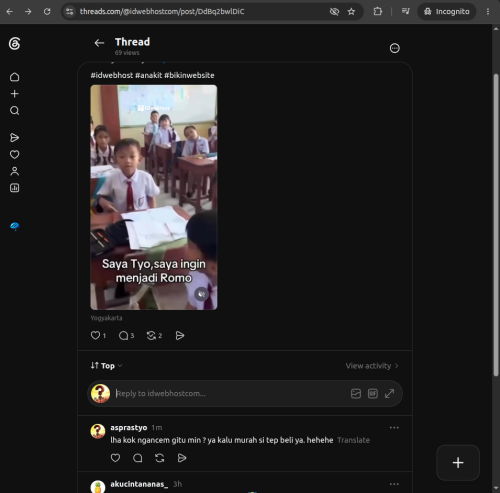Go back with the Thread back arrow
This screenshot has height=493, width=500.
point(99,43)
